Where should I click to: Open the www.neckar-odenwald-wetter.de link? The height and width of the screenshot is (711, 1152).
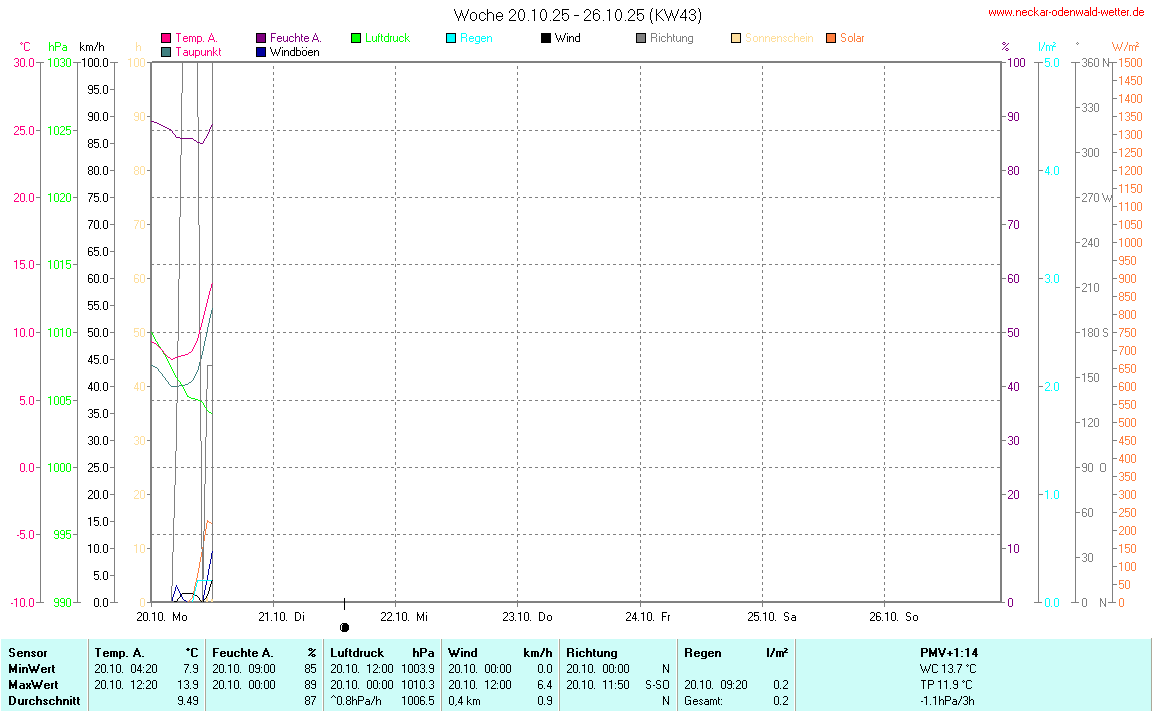(1066, 13)
